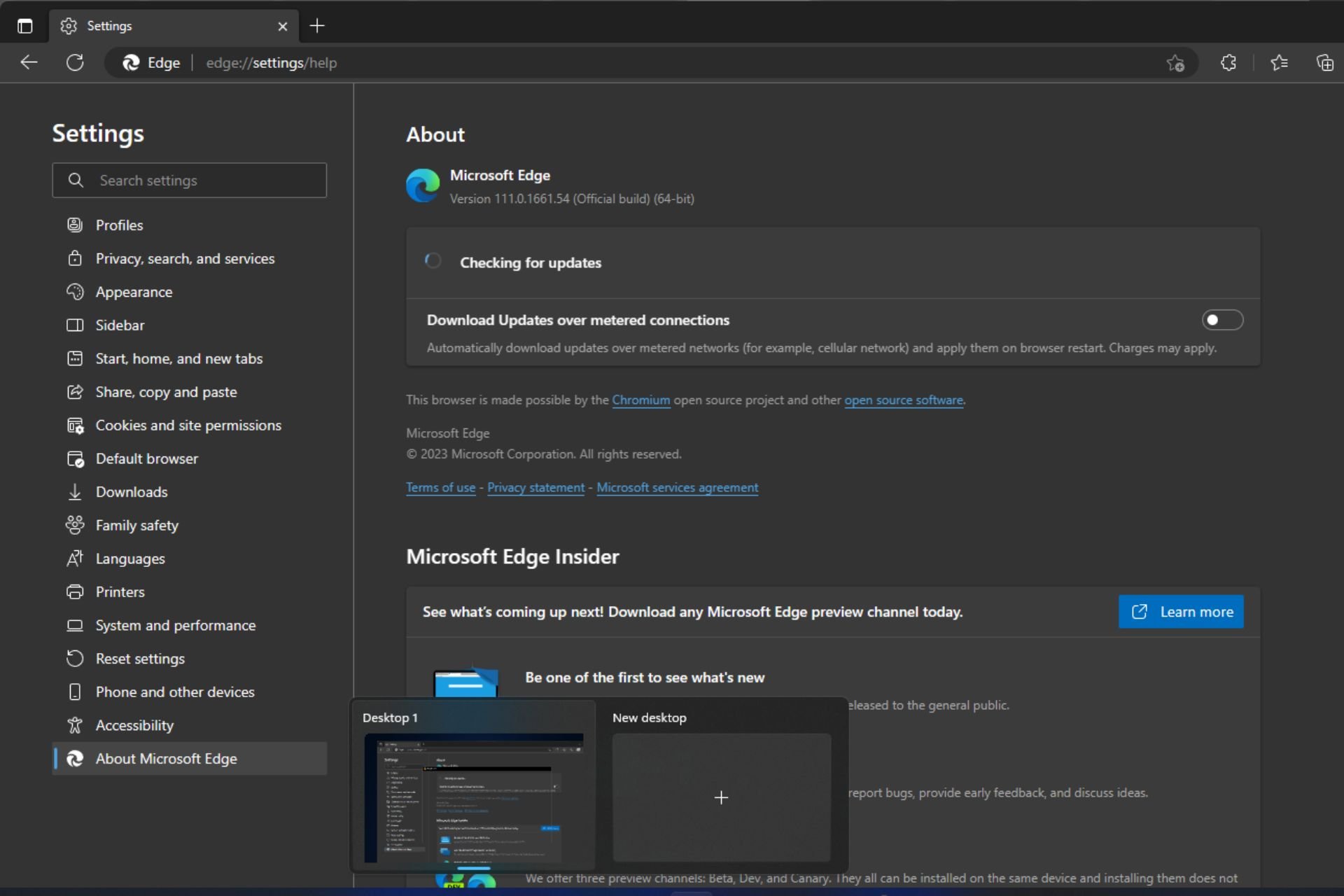Click the Microsoft Edge Insider heading
Image resolution: width=1344 pixels, height=896 pixels.
512,556
